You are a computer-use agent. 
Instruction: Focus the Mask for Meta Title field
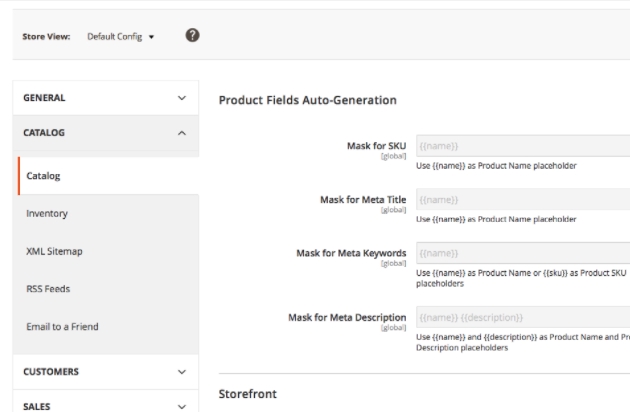(521, 200)
